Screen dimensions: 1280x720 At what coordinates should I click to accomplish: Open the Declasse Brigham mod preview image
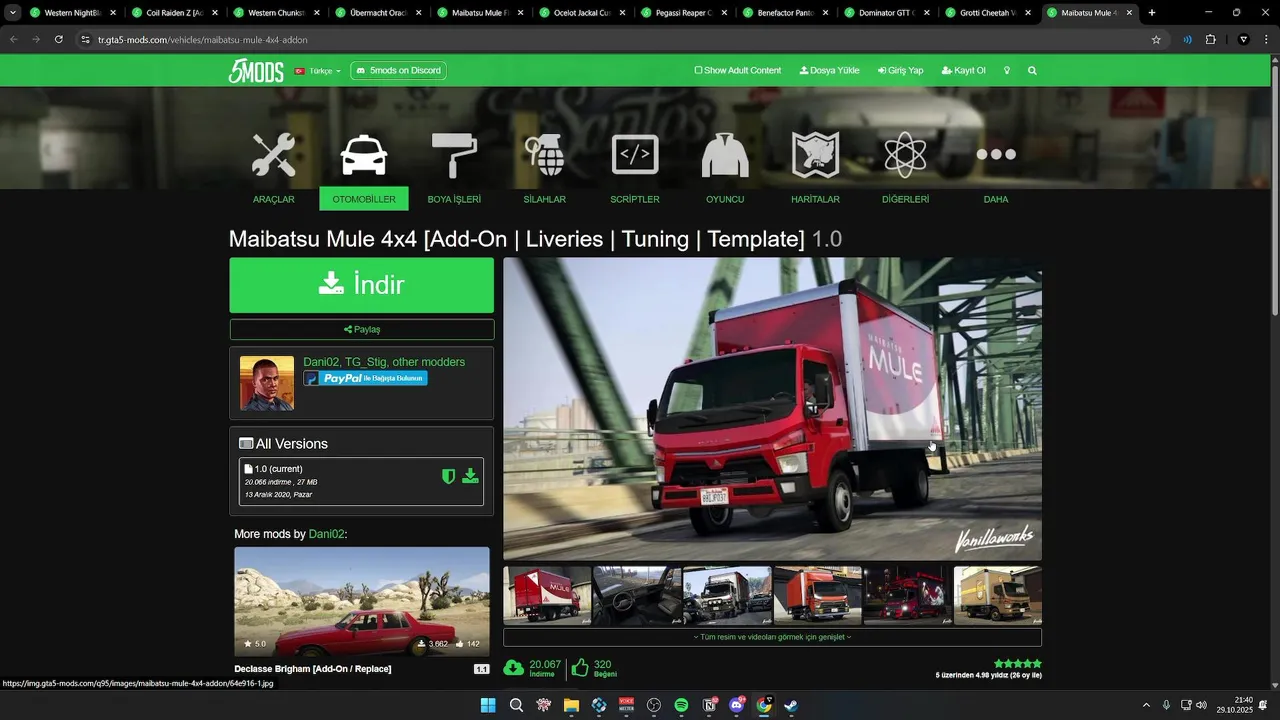point(362,601)
